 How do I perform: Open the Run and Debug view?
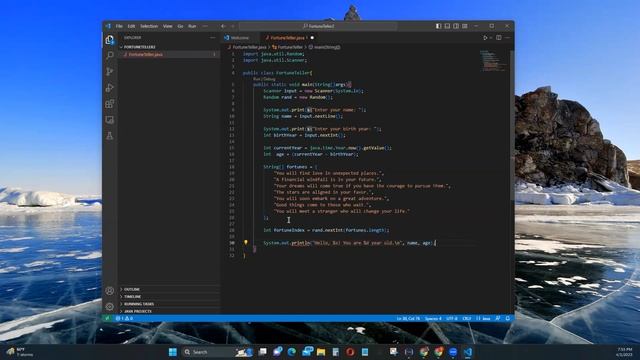109,88
